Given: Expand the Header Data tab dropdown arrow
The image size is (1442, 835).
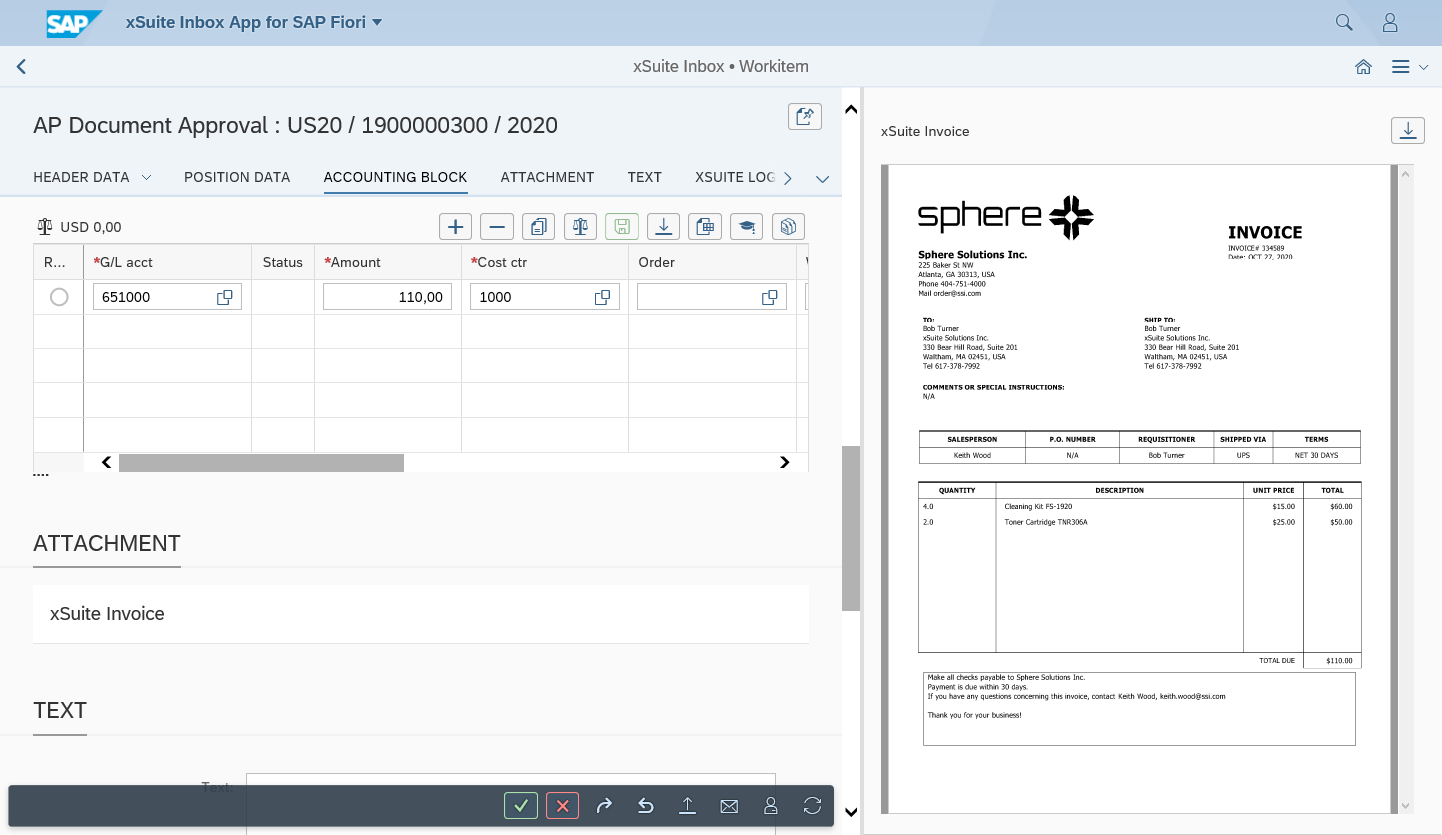Looking at the screenshot, I should pyautogui.click(x=146, y=178).
